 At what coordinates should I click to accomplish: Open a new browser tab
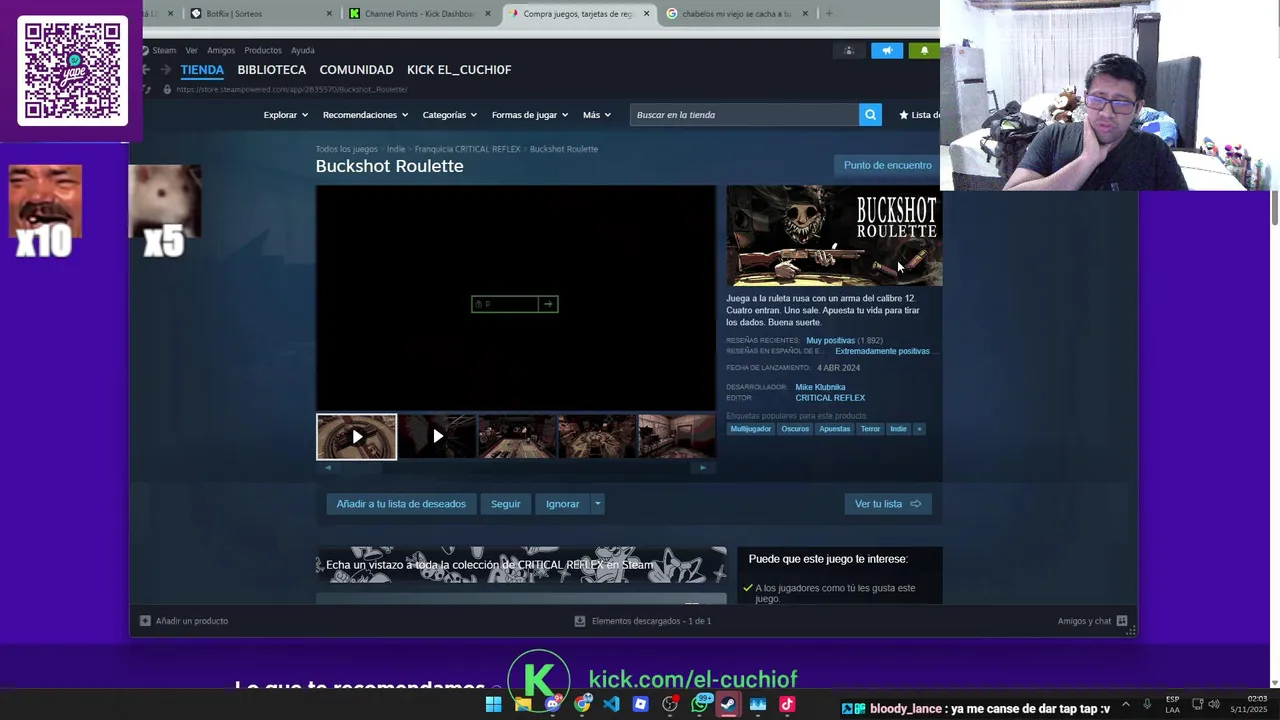[x=829, y=14]
